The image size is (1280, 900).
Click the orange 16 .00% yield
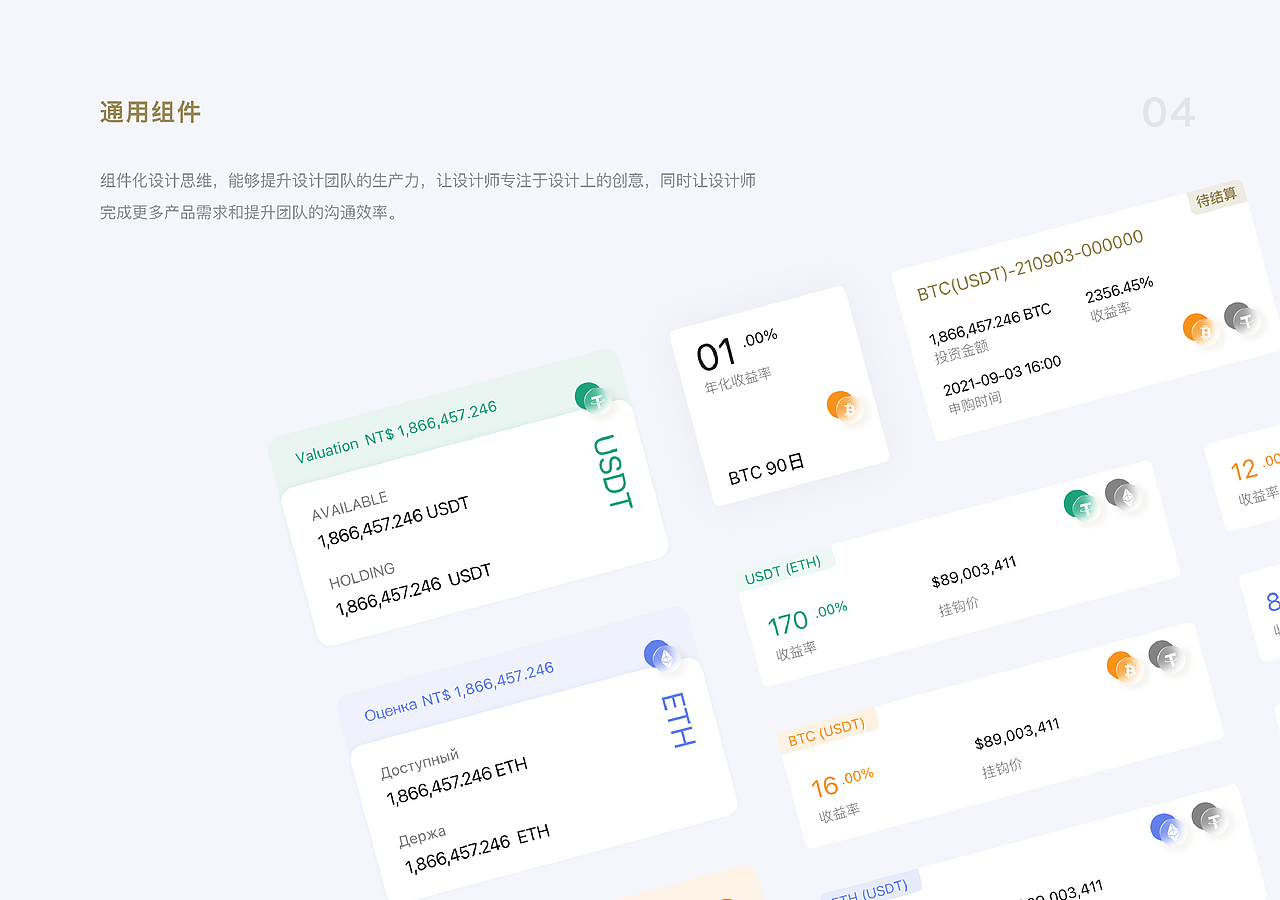843,781
